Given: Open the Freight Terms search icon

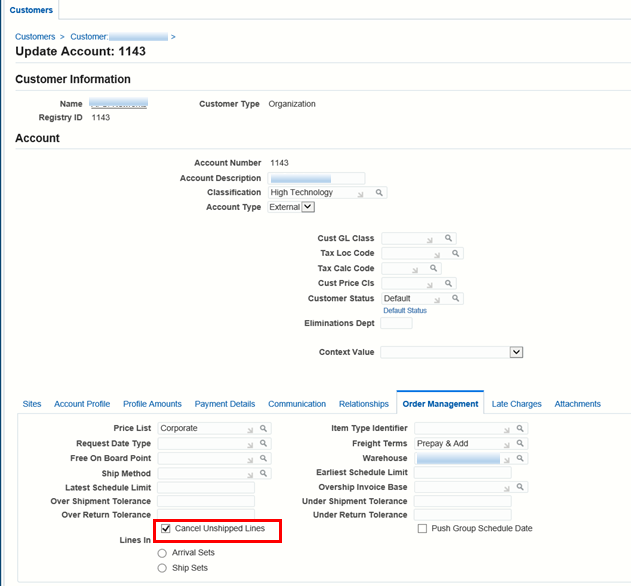Looking at the screenshot, I should [520, 443].
